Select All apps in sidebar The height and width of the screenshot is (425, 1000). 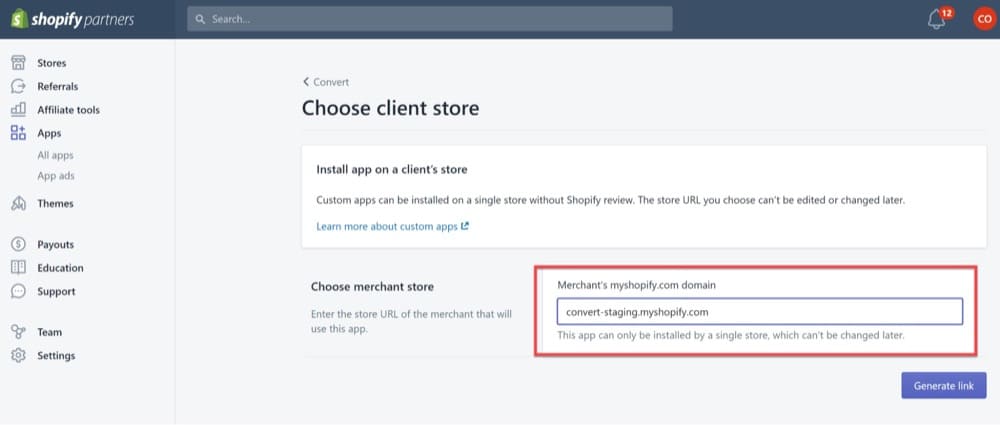[x=55, y=155]
